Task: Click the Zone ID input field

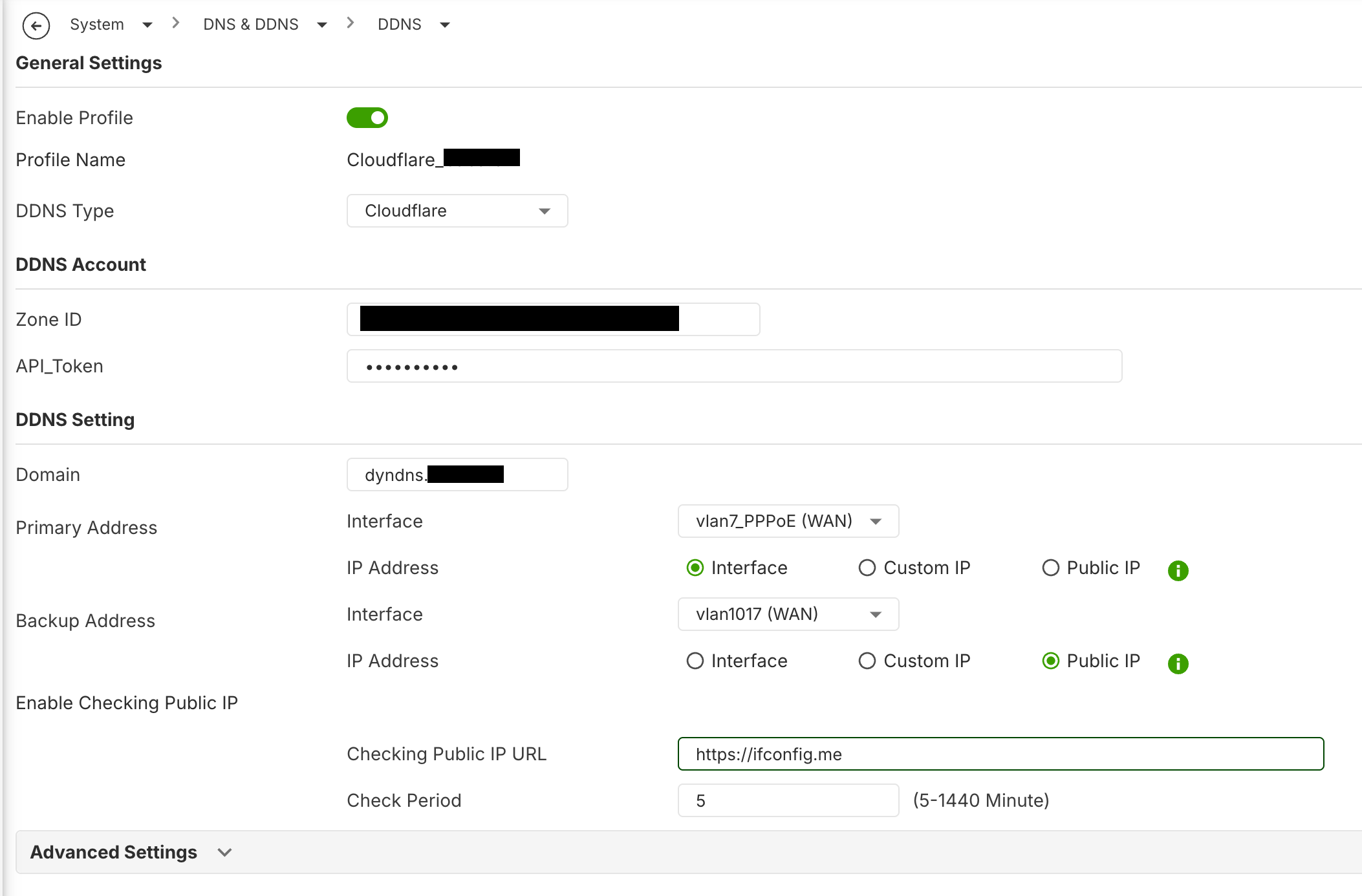Action: [554, 319]
